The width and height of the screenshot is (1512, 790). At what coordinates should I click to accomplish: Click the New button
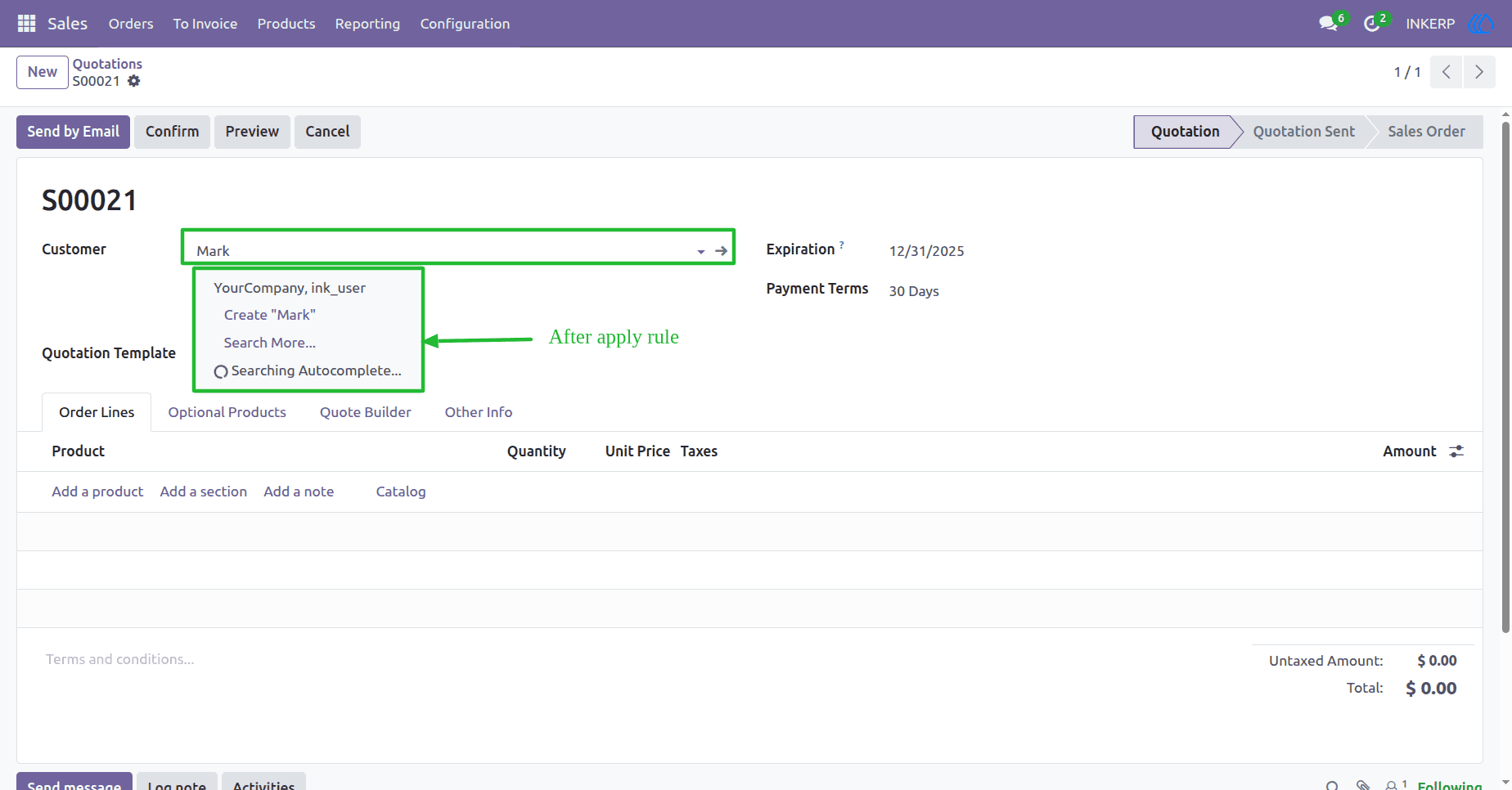(43, 72)
